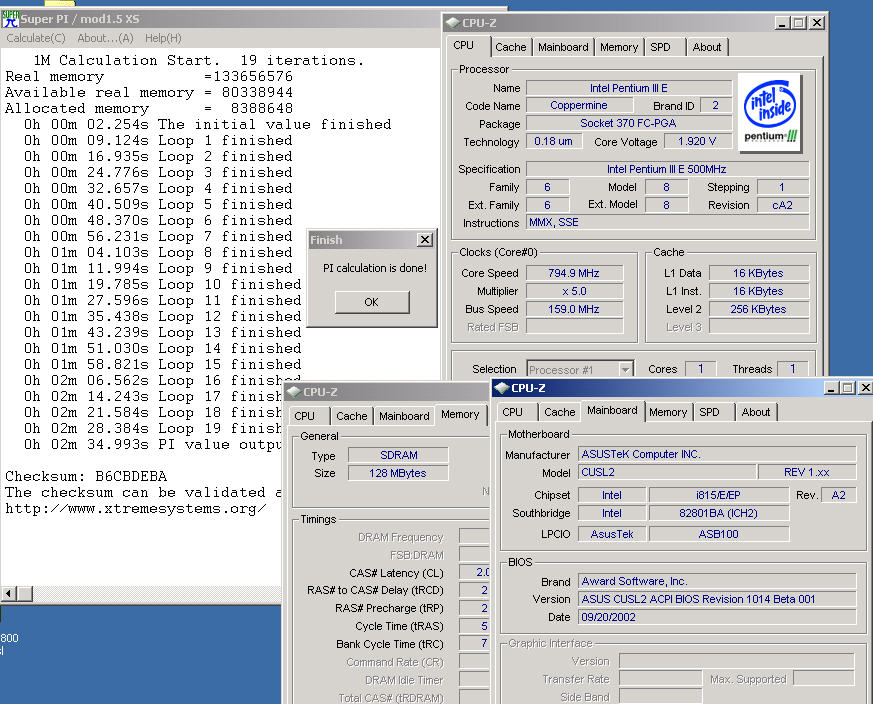Open the Calculate(C) menu in Super PI
The height and width of the screenshot is (704, 873).
point(36,38)
